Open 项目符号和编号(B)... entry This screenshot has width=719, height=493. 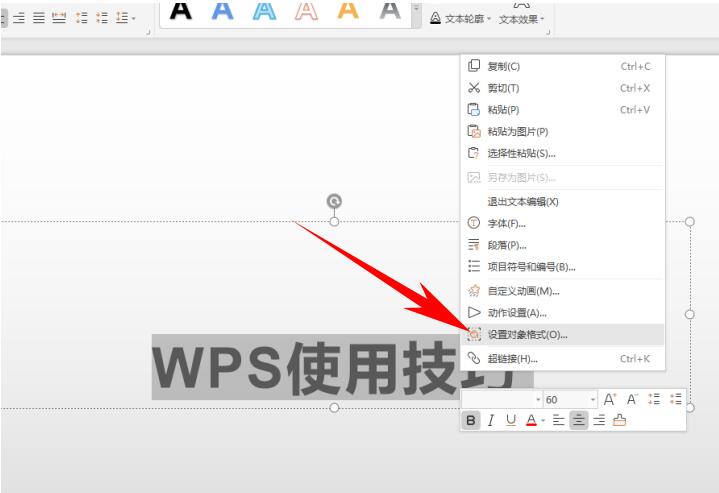click(563, 266)
